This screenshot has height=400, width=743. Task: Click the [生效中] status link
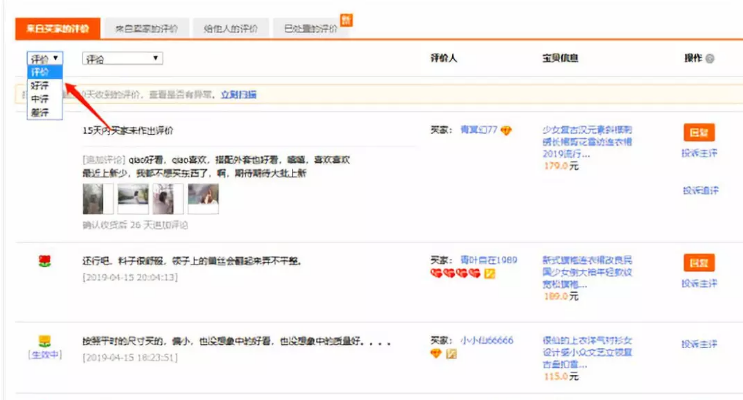(45, 355)
